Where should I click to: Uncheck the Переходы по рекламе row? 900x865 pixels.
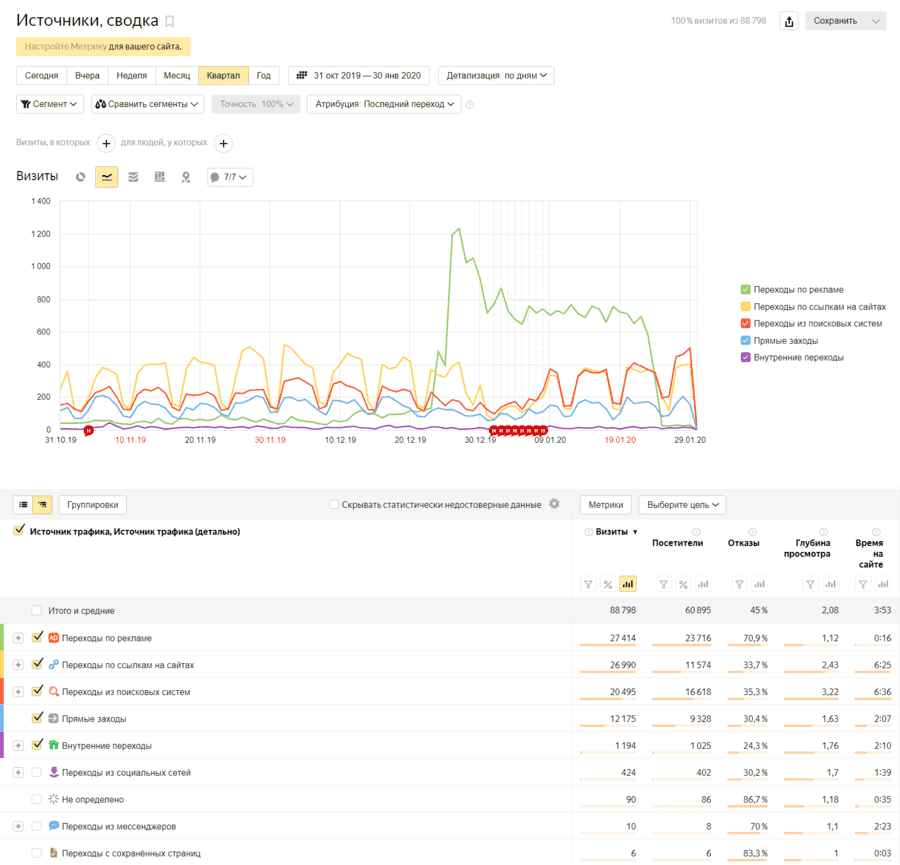pyautogui.click(x=38, y=637)
